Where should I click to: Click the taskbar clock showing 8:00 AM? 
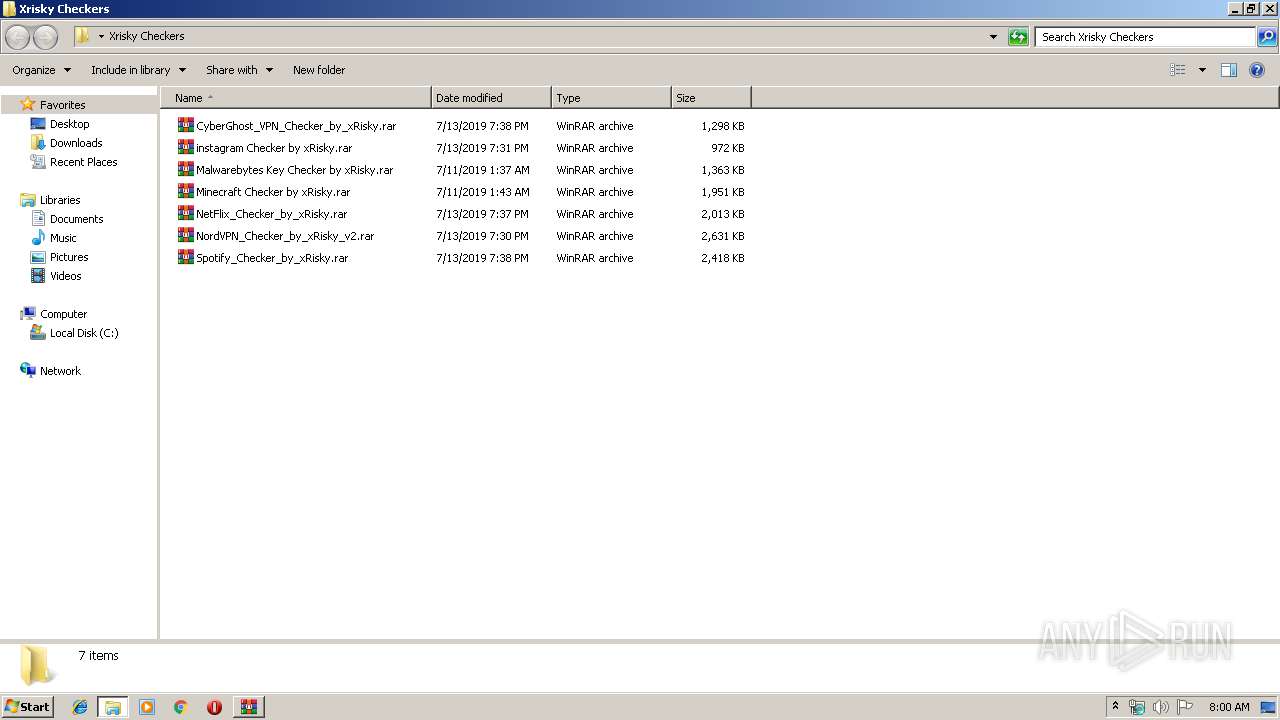(1229, 707)
